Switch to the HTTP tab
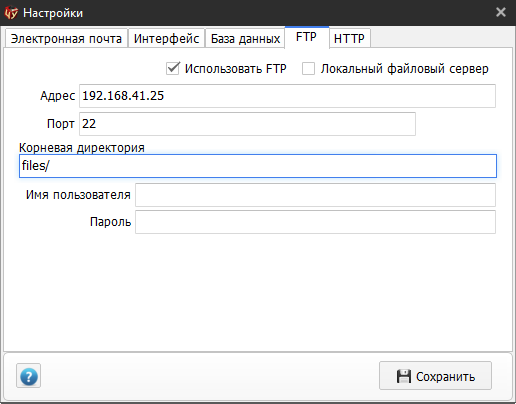This screenshot has height=404, width=516. point(349,39)
